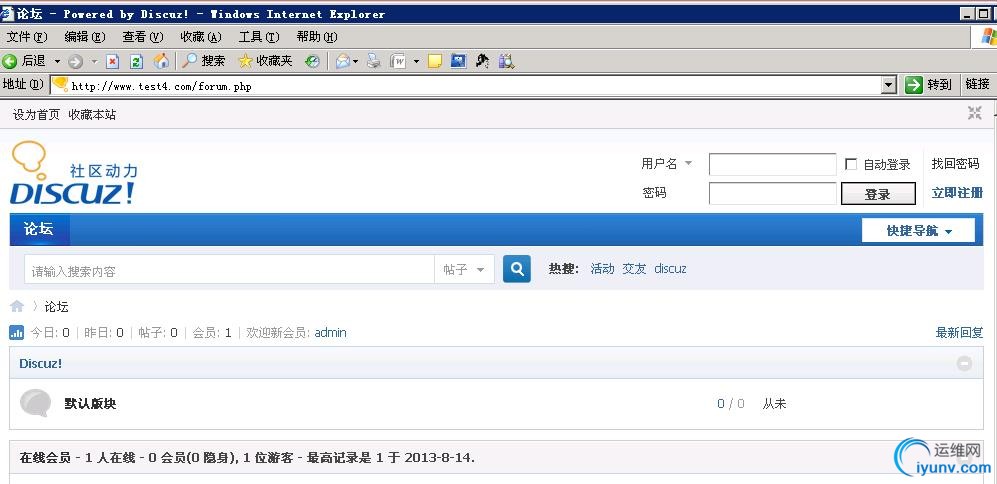
Task: Click the IE Back (后退) button
Action: pos(25,61)
